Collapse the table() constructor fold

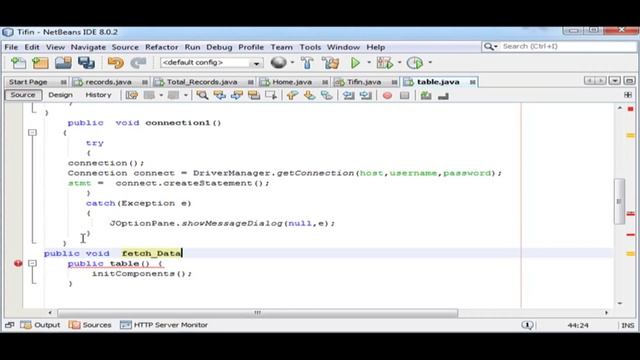(x=32, y=263)
